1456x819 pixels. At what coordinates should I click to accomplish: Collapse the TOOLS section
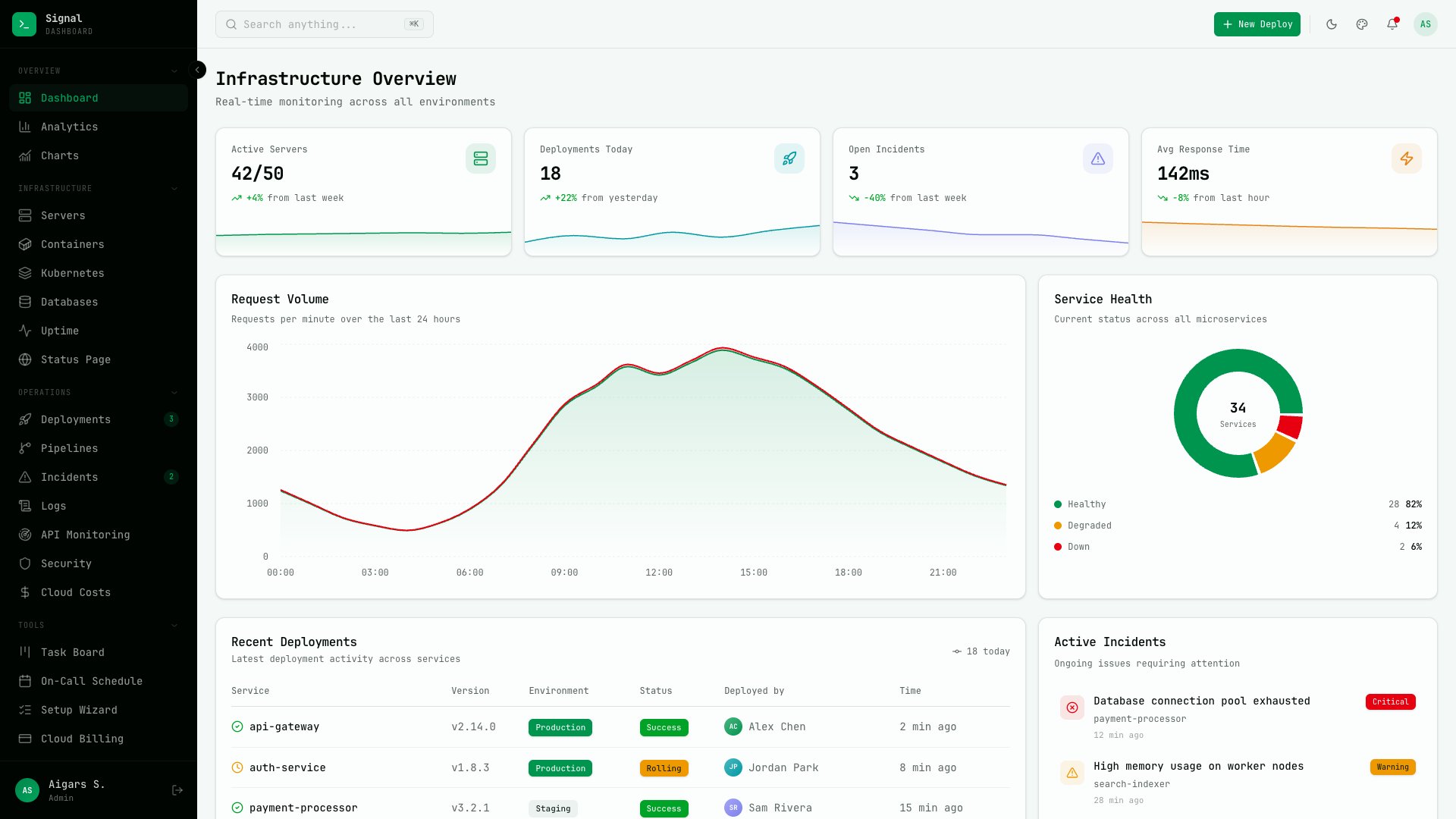[x=174, y=625]
